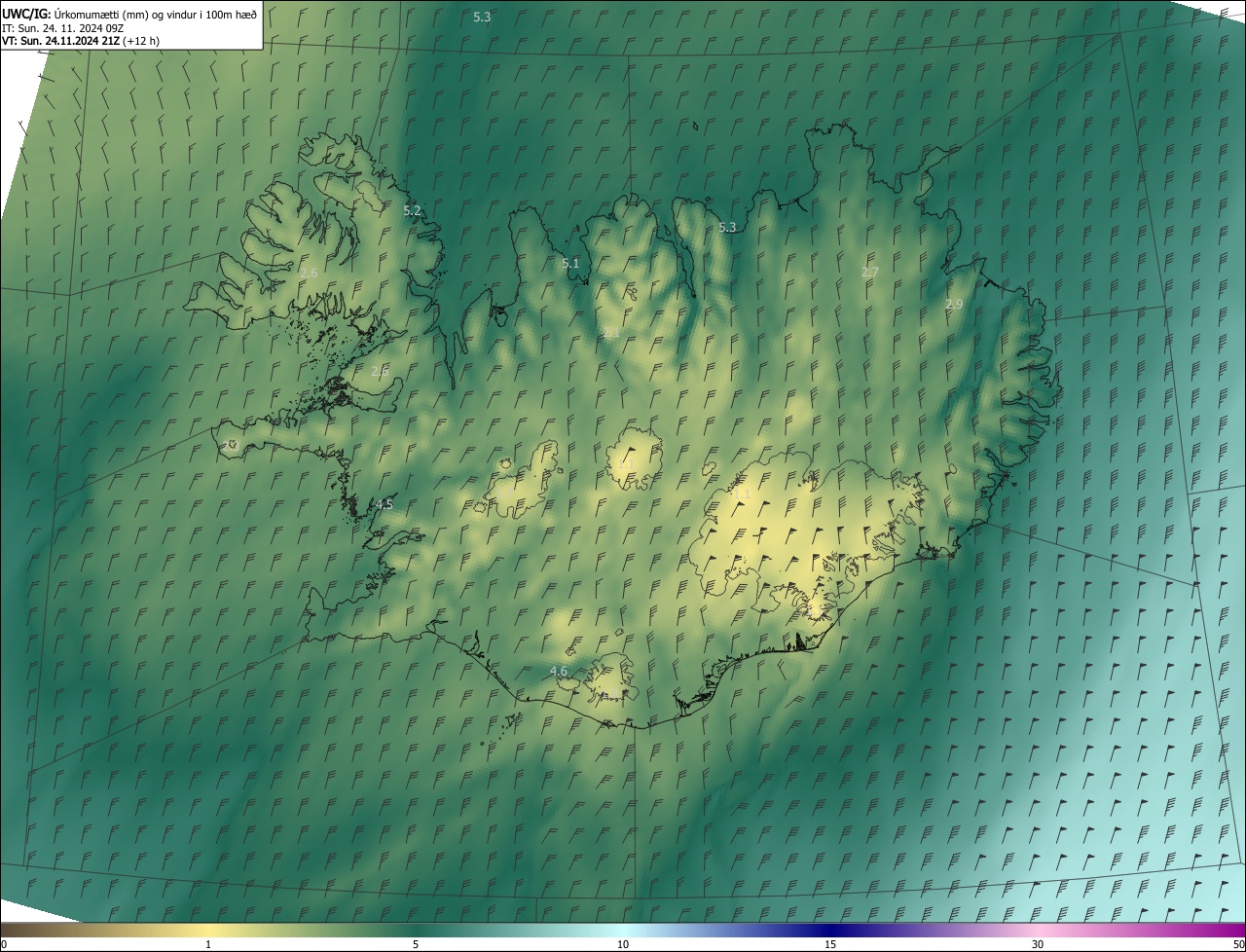1246x952 pixels.
Task: Click the 'VT: Sun. 24.11.2024 21Z (+12 h)' line
Action: 81,41
